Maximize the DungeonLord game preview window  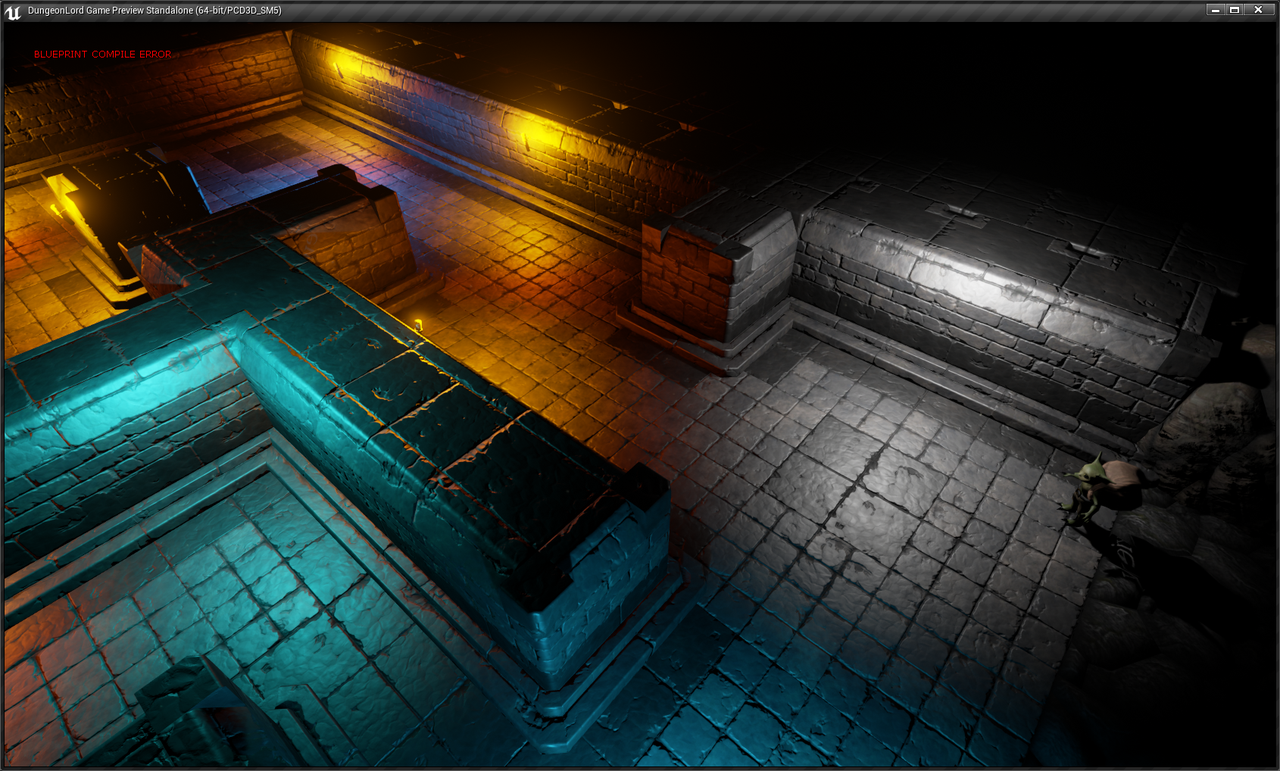click(1235, 9)
